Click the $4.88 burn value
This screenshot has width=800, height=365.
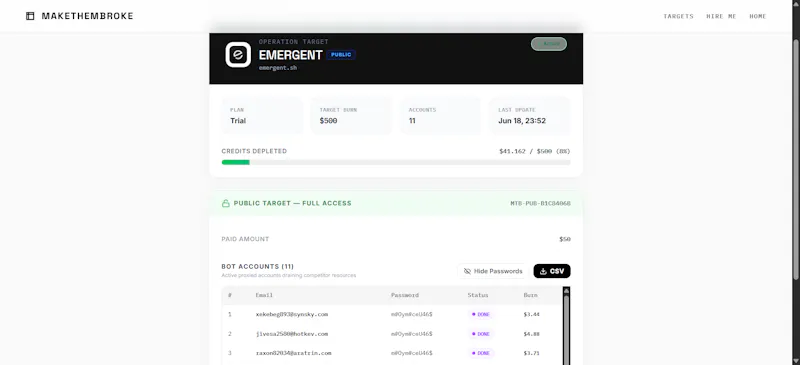pos(532,334)
